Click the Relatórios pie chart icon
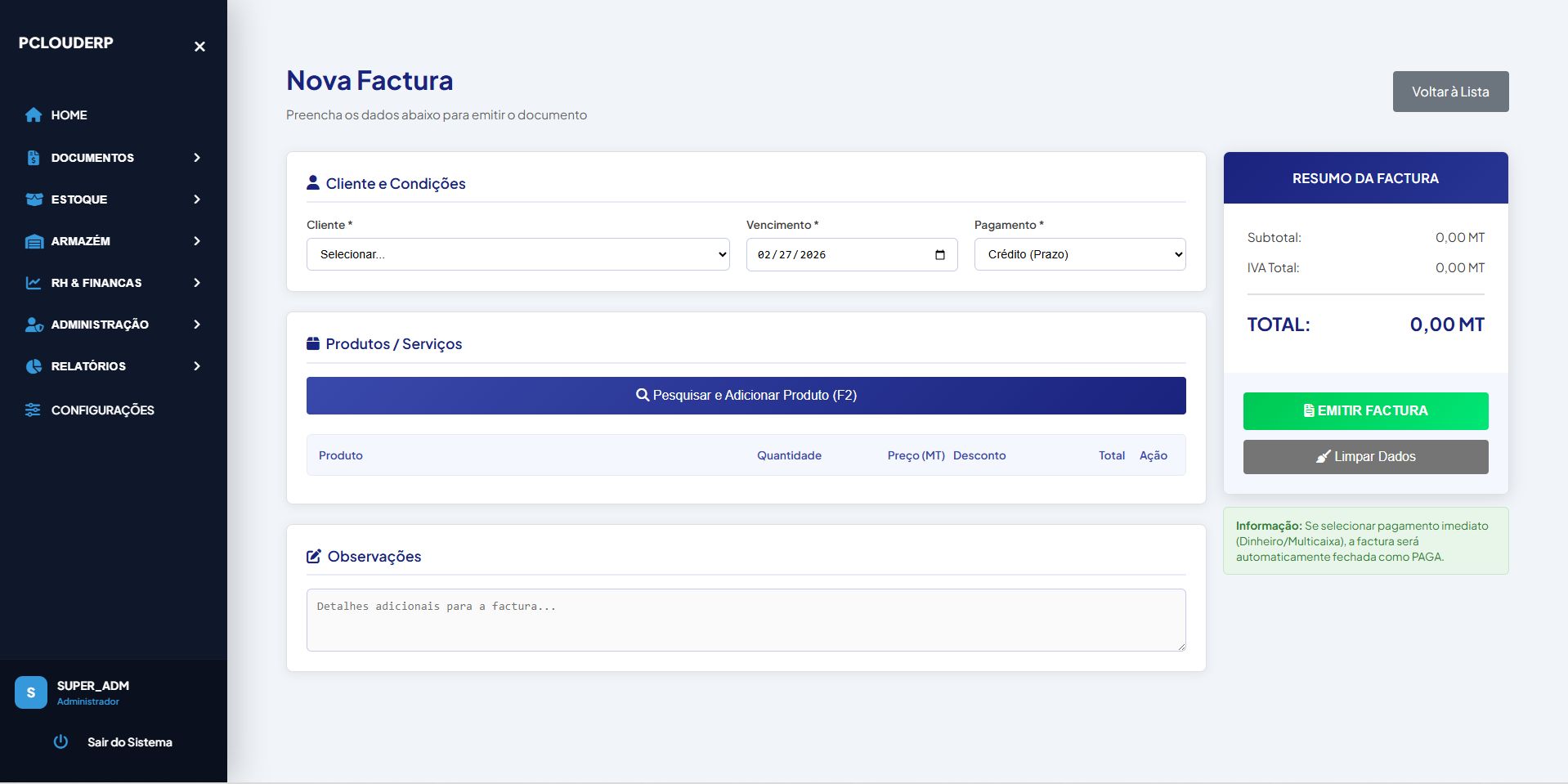 34,366
